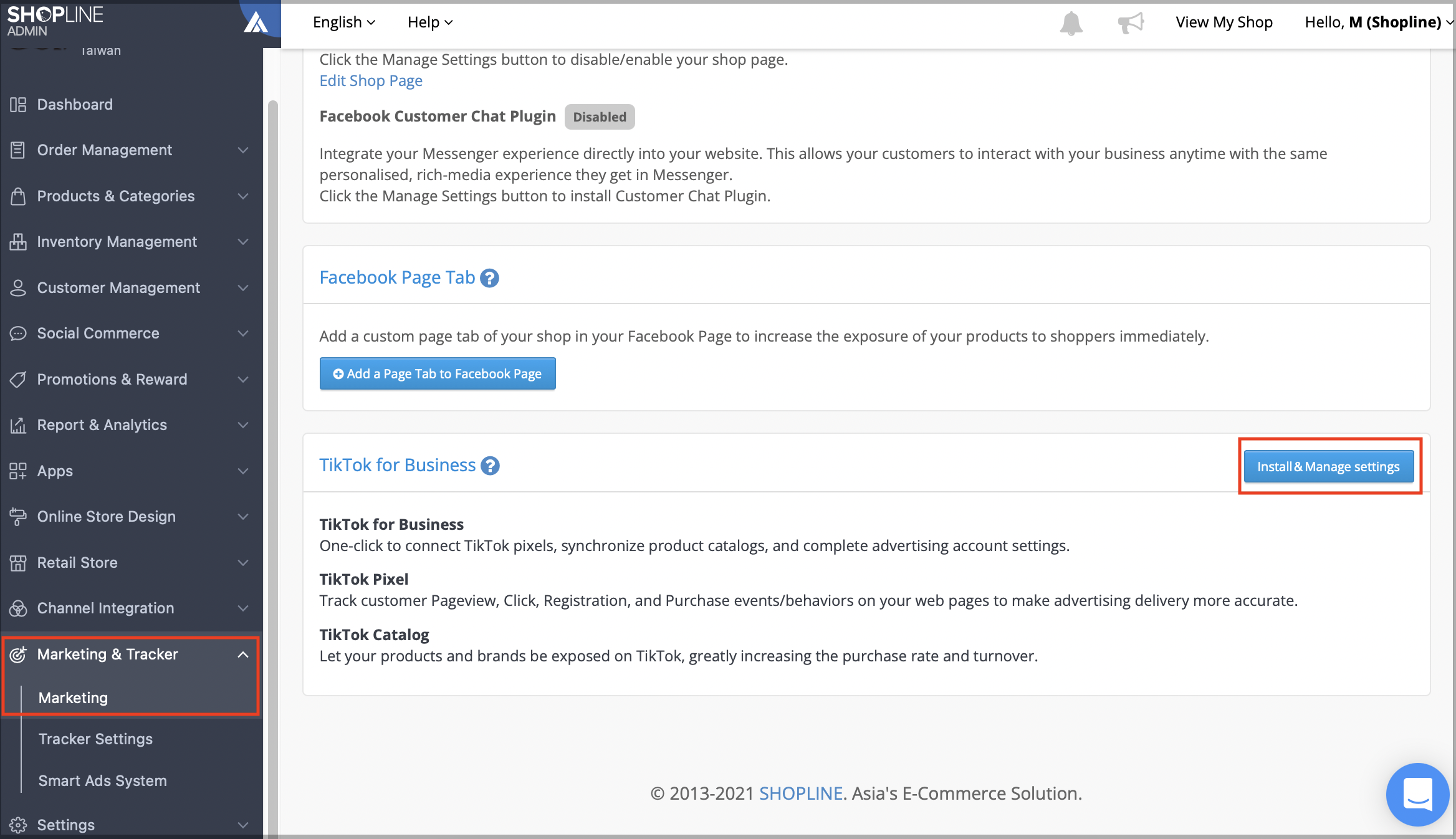This screenshot has width=1456, height=839.
Task: Click the Retail Store shop icon
Action: click(18, 562)
